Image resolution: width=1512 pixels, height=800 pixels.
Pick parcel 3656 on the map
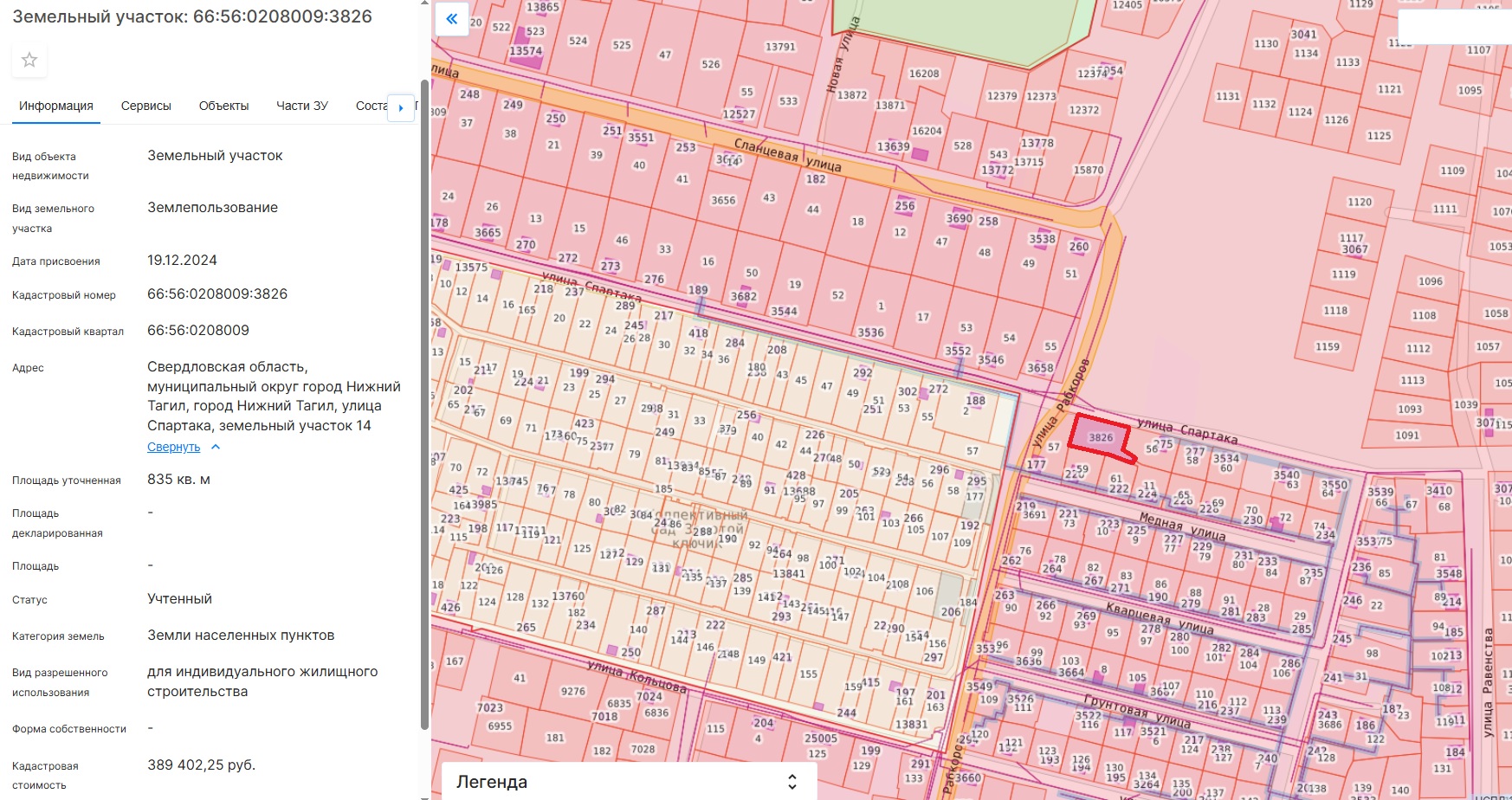click(723, 200)
